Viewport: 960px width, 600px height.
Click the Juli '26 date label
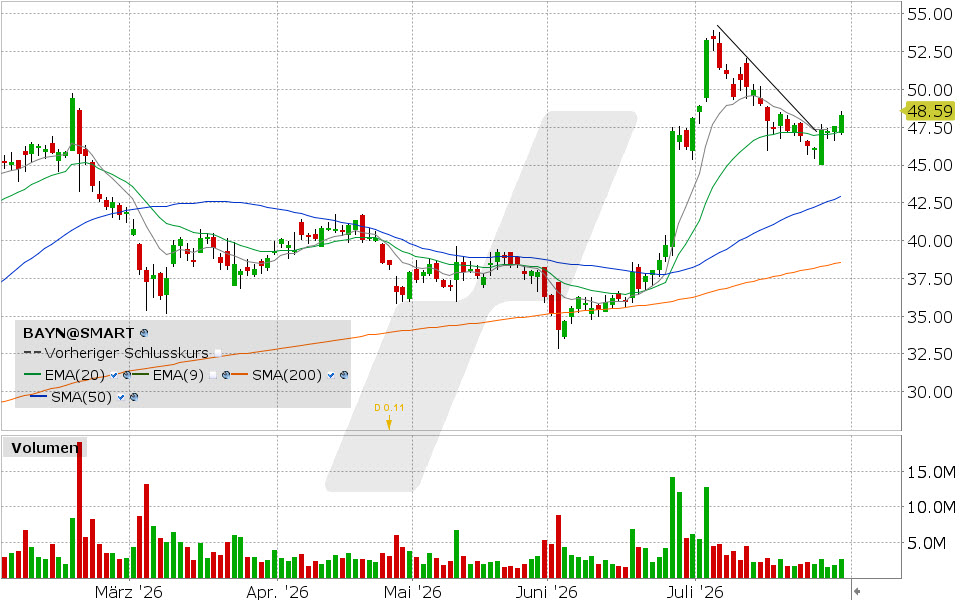pos(695,592)
